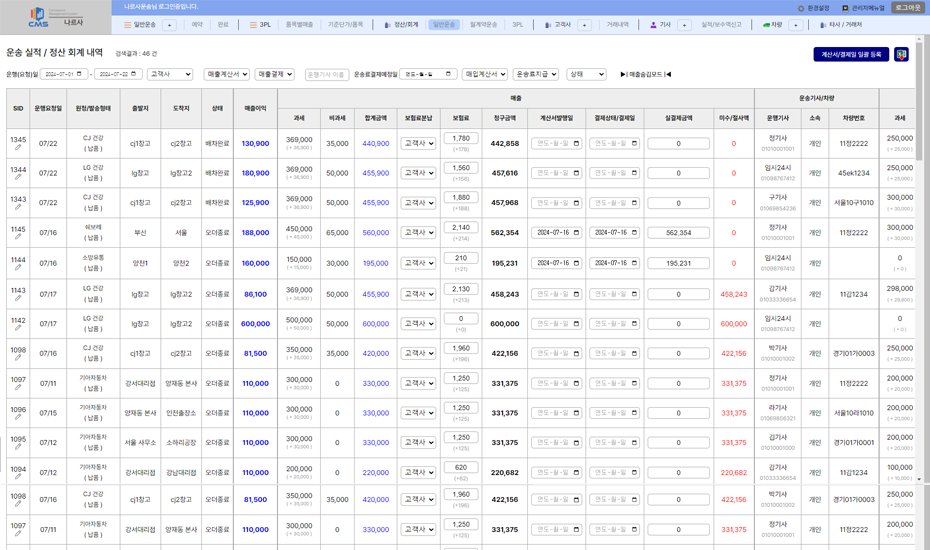Open 합계금액 link 440,900
The image size is (930, 550).
(375, 144)
